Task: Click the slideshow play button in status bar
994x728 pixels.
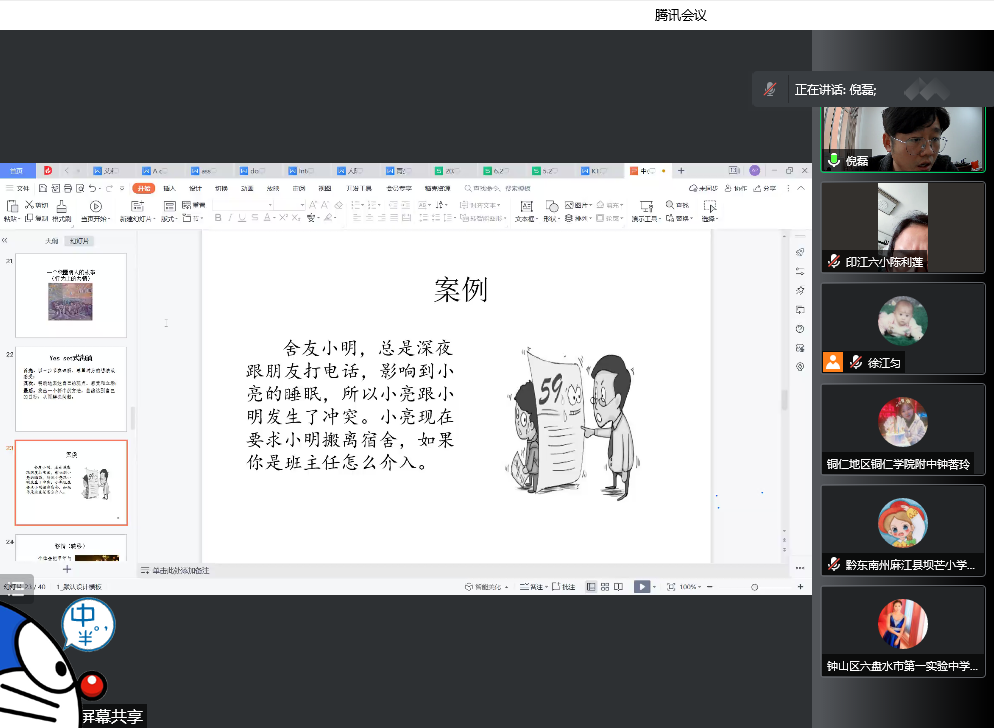Action: [642, 587]
